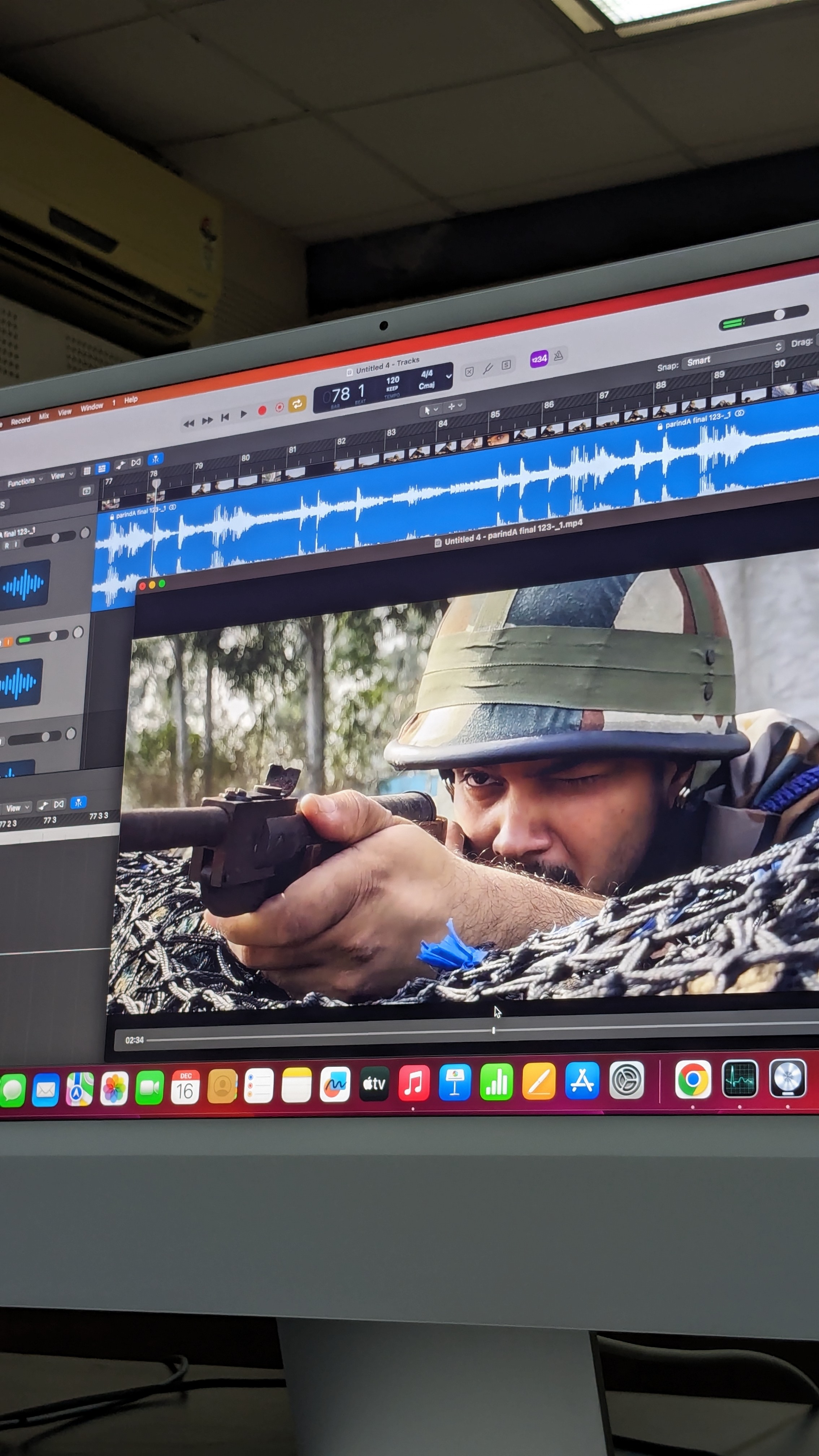
Task: Open the Tuner icon in control bar
Action: (x=488, y=369)
